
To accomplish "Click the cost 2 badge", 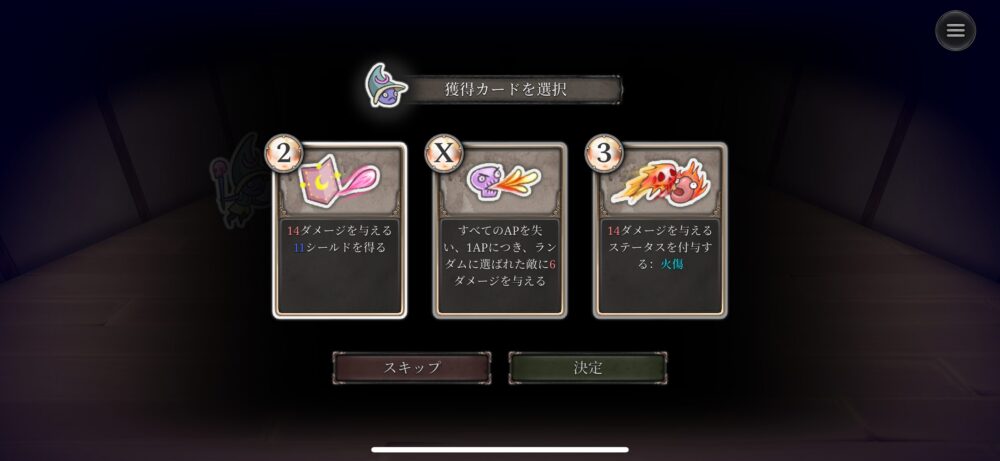I will tap(283, 153).
